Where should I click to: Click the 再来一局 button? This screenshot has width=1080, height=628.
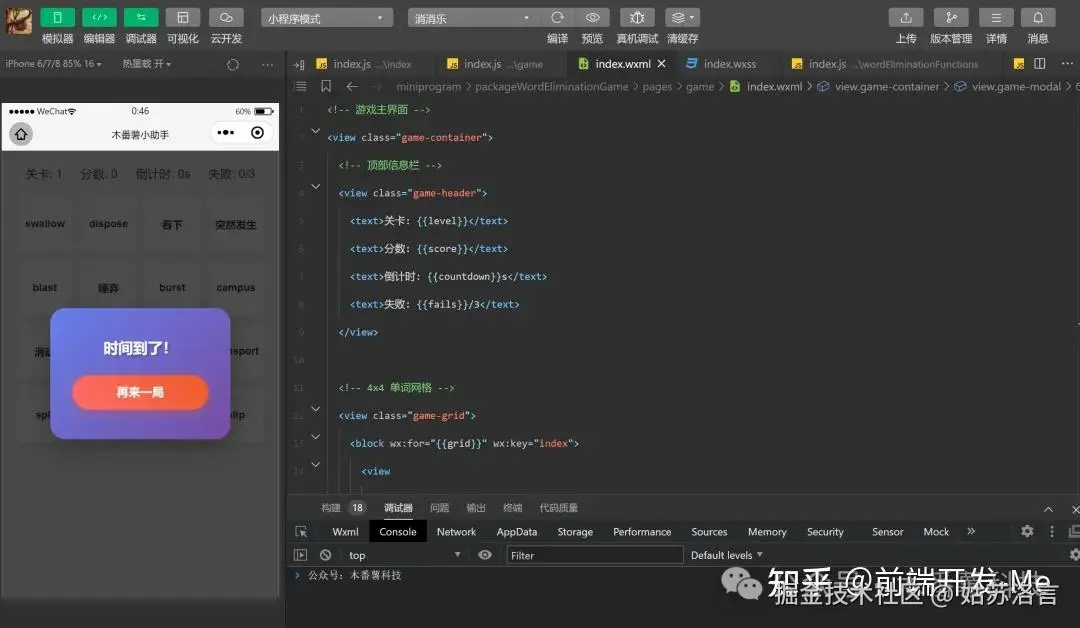coord(140,392)
